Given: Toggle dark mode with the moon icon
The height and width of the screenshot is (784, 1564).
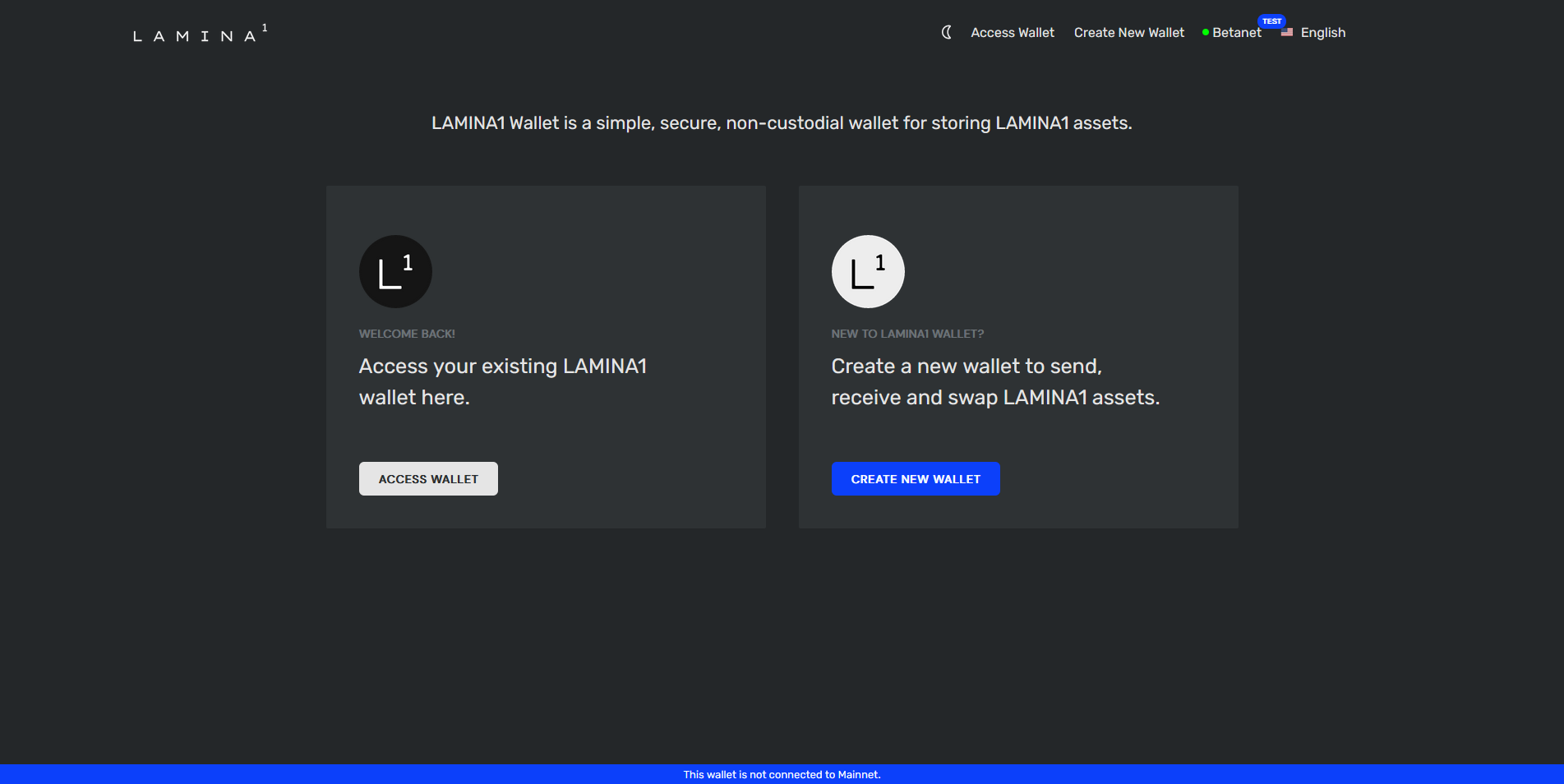Looking at the screenshot, I should pyautogui.click(x=947, y=32).
